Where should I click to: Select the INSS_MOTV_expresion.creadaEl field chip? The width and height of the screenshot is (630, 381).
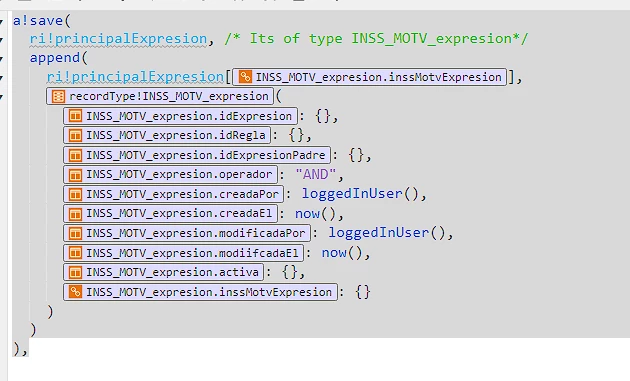[x=170, y=213]
